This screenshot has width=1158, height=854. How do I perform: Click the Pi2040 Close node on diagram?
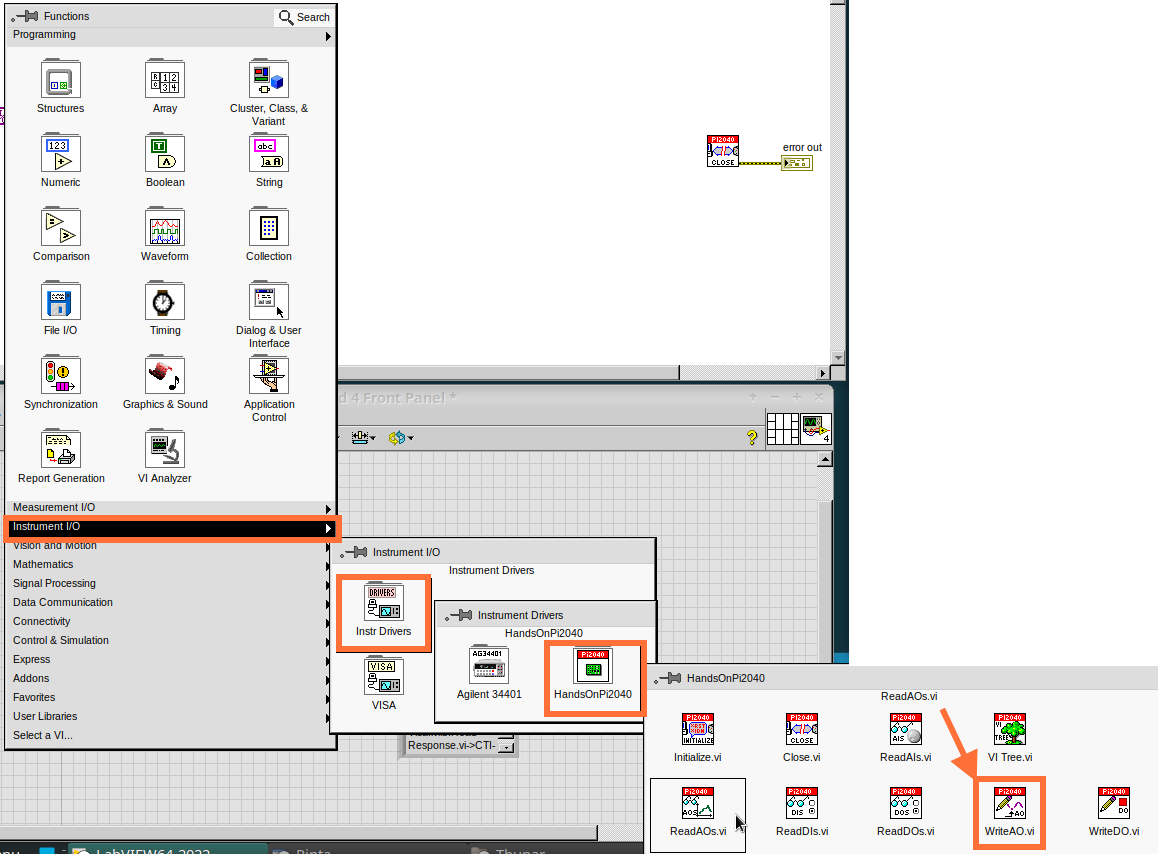(x=723, y=151)
